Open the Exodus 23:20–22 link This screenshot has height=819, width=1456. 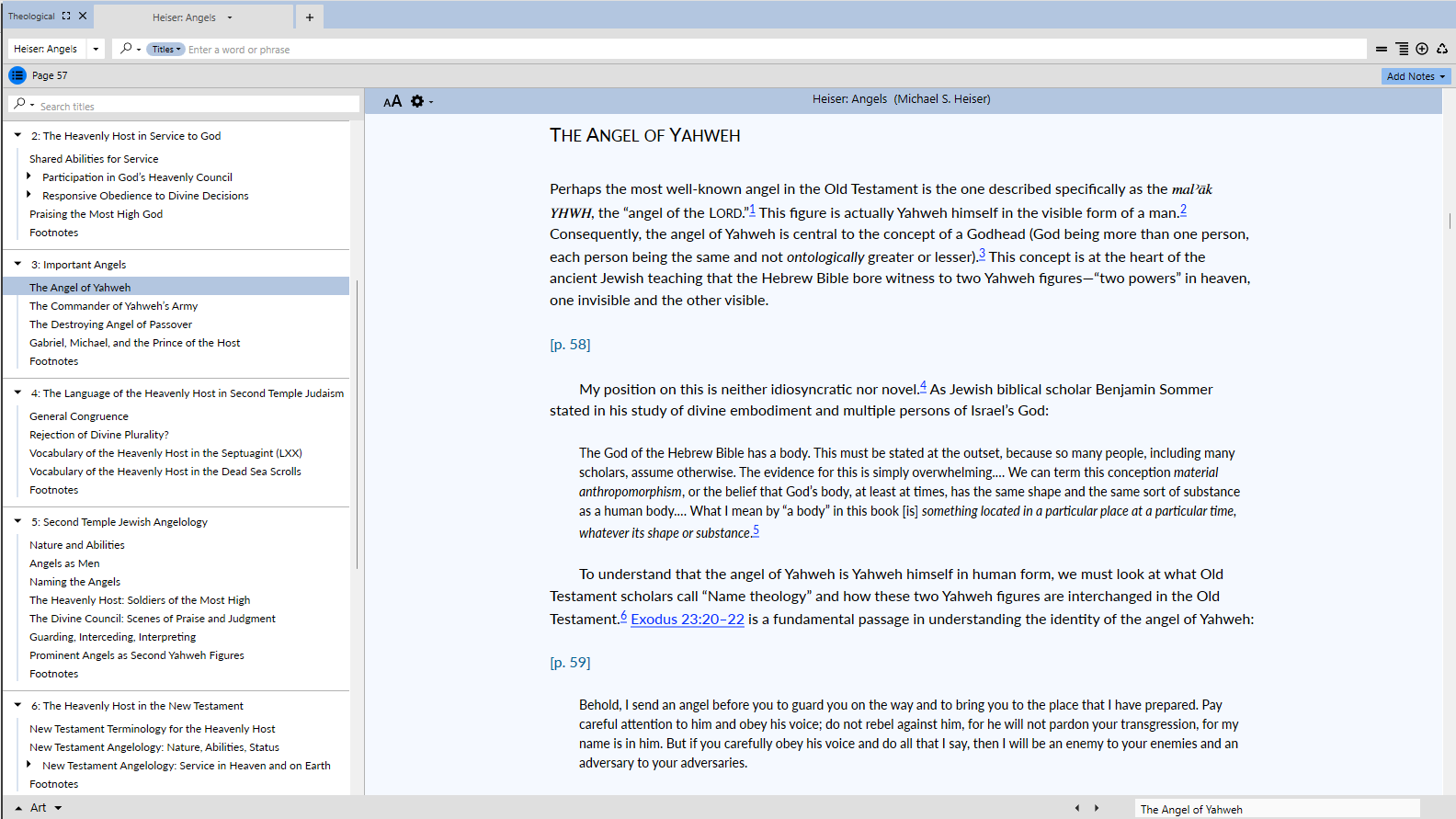click(687, 620)
